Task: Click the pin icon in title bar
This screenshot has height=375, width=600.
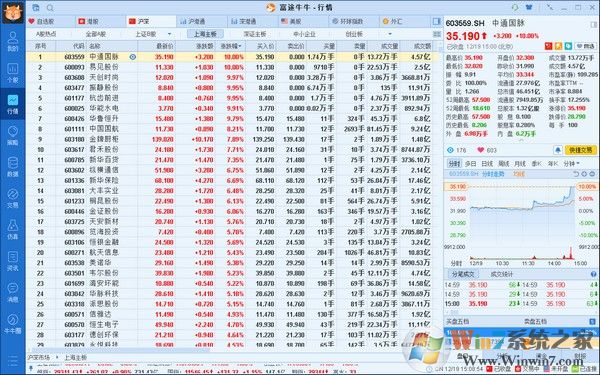Action: coord(550,7)
